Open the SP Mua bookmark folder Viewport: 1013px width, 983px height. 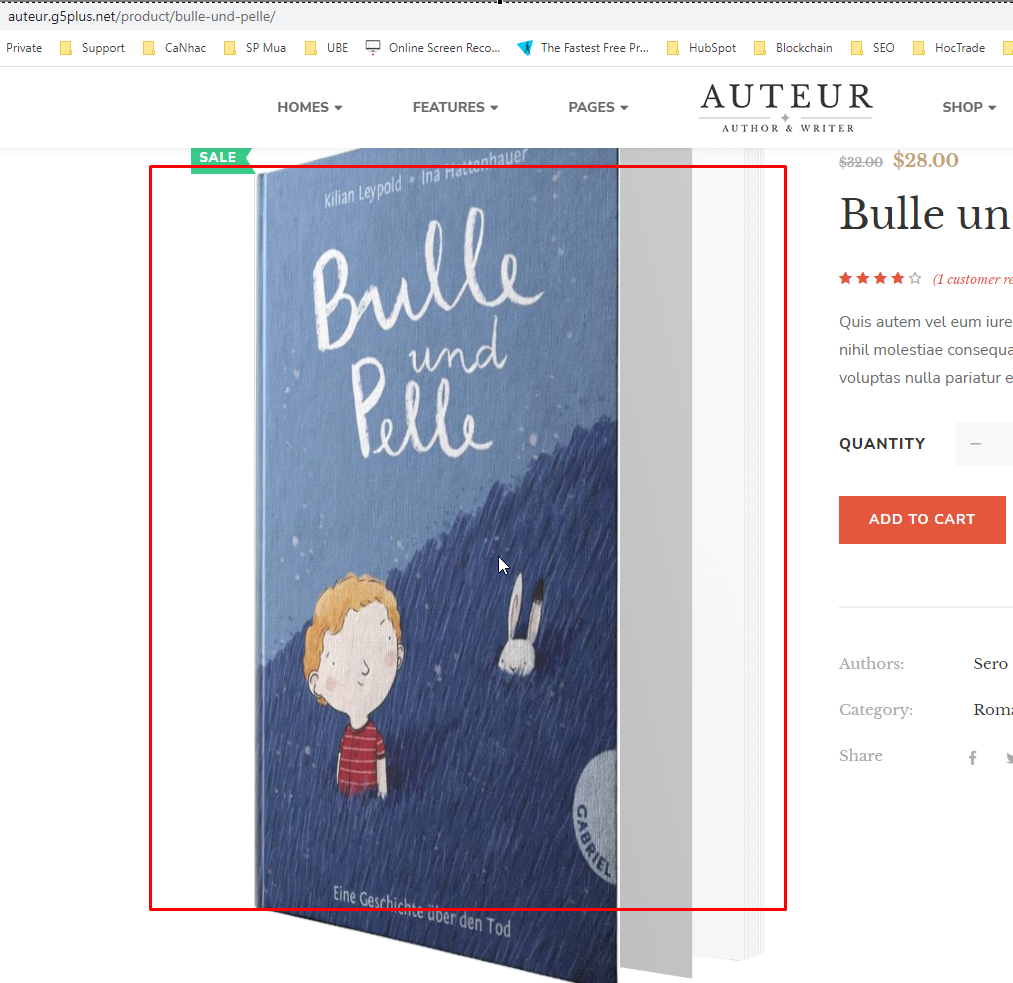255,48
